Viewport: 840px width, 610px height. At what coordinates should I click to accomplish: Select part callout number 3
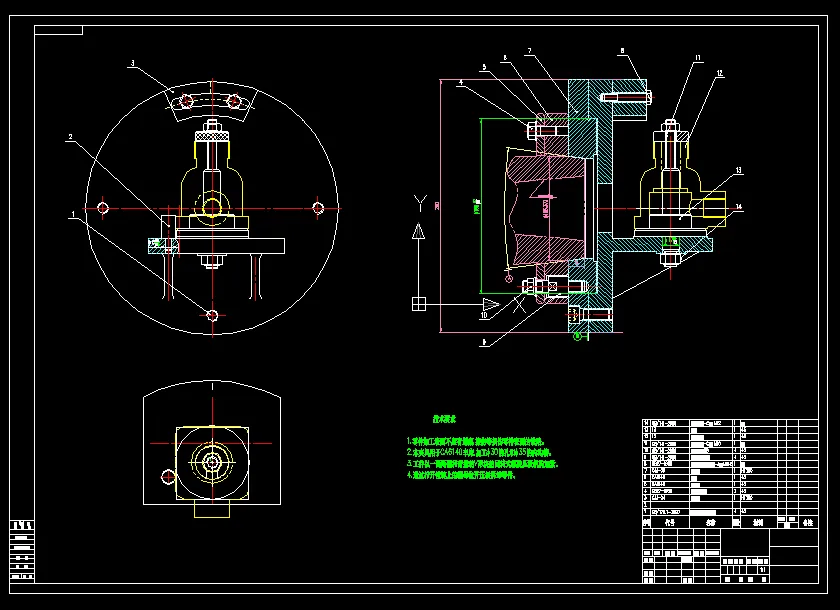pos(133,63)
